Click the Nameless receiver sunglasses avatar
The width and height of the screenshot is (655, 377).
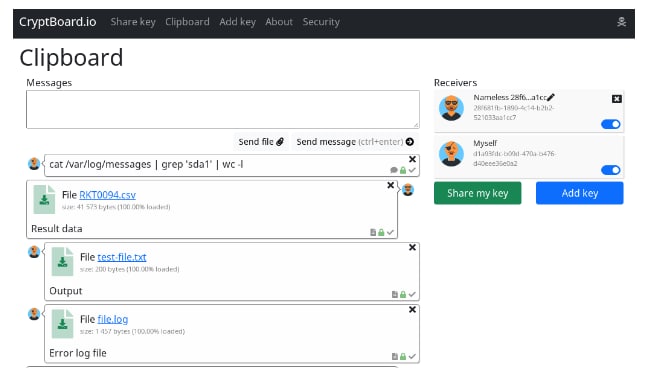click(451, 108)
